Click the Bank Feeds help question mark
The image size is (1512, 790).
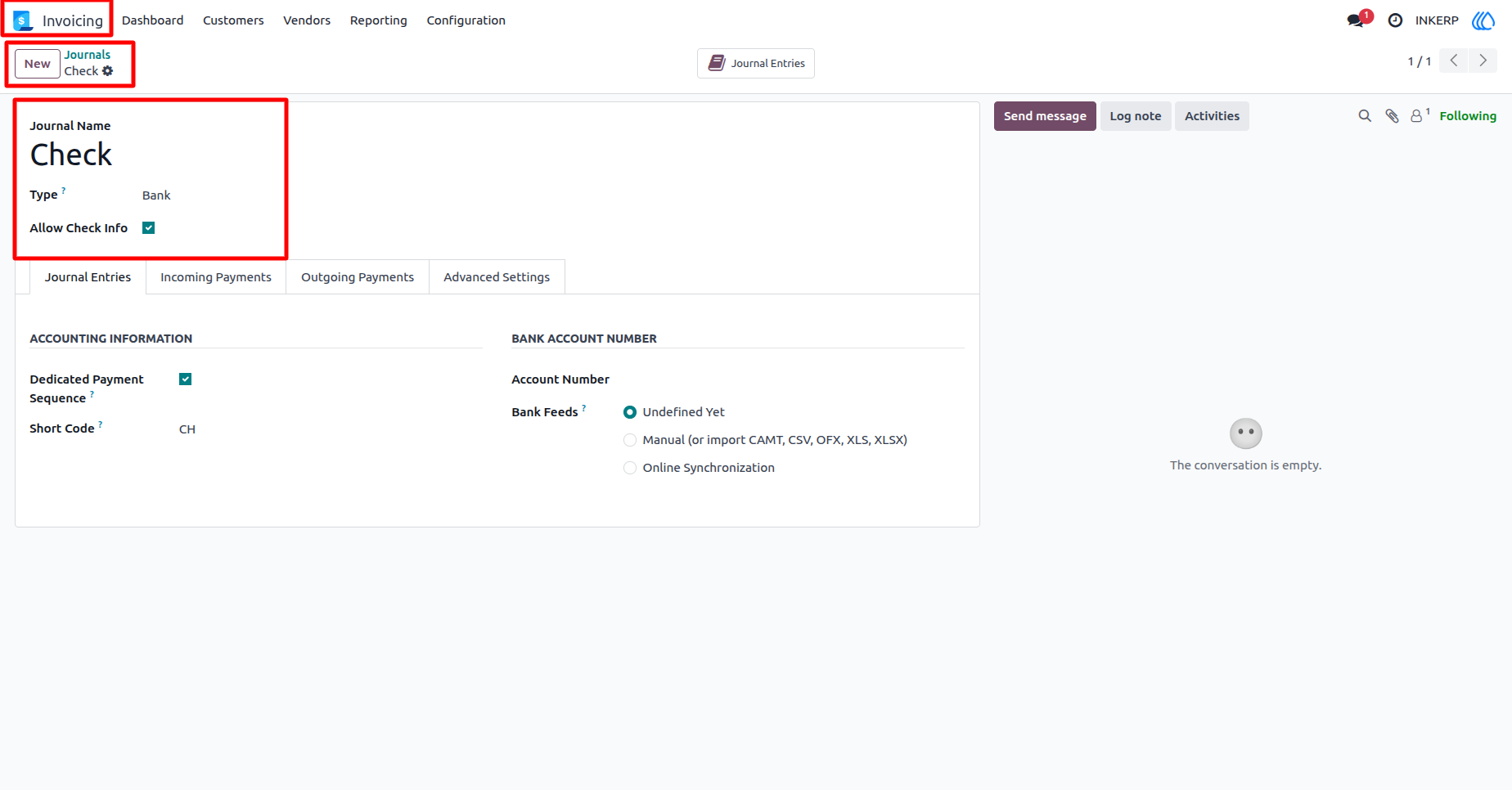pos(584,407)
